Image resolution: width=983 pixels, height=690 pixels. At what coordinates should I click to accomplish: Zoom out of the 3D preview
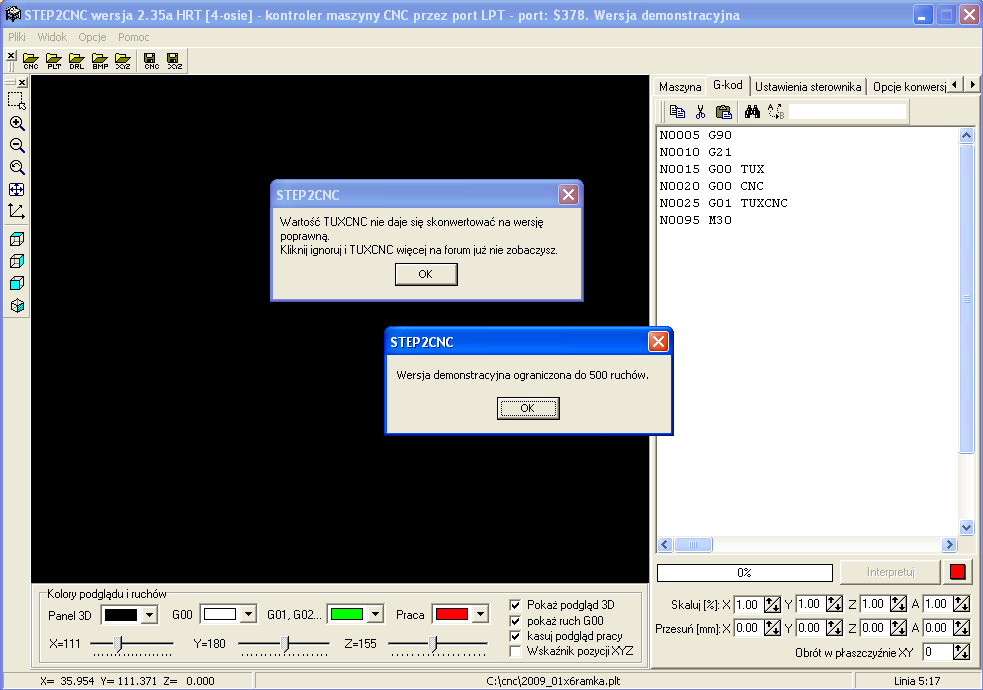click(17, 145)
